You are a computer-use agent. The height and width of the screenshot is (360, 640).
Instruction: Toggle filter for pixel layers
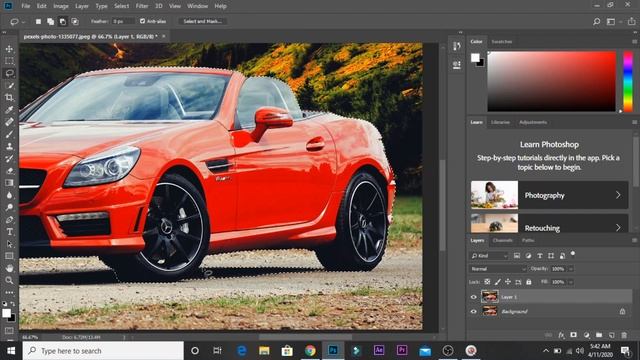click(517, 256)
